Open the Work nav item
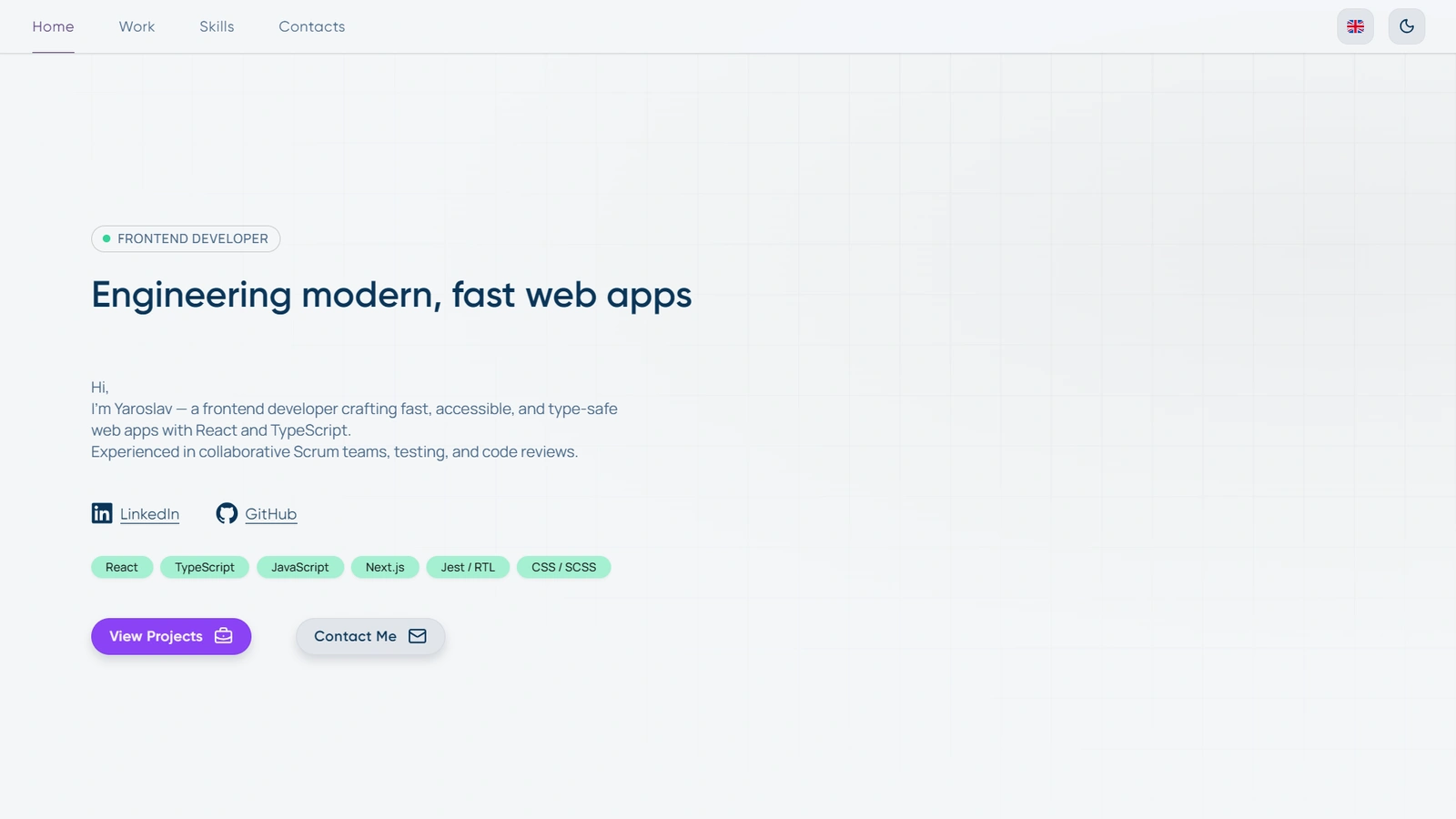Viewport: 1456px width, 819px height. click(x=136, y=26)
